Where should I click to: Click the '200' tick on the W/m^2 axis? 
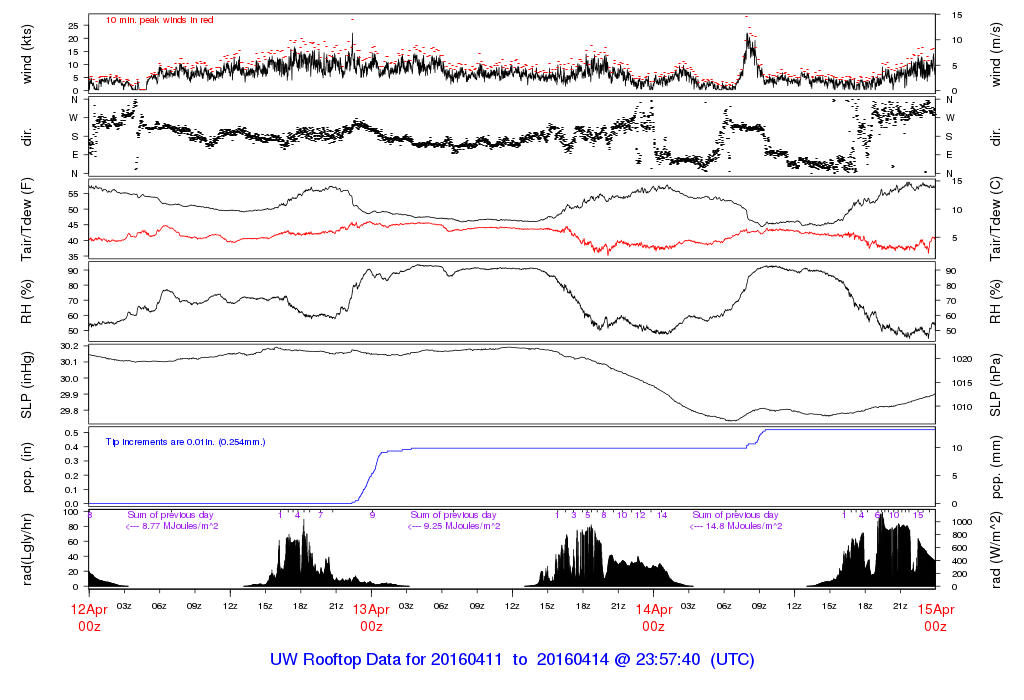(x=959, y=574)
